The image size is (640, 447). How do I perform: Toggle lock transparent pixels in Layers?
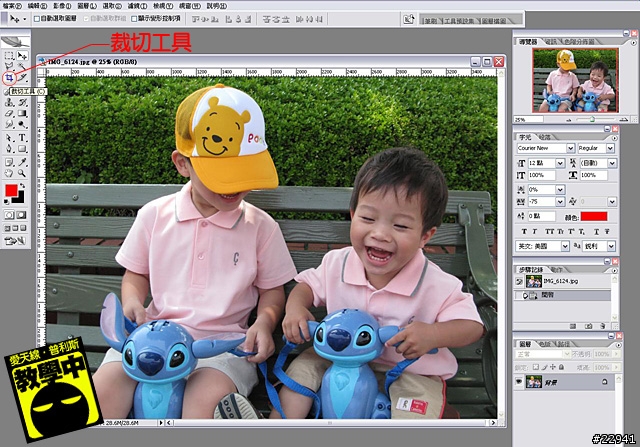coord(536,367)
